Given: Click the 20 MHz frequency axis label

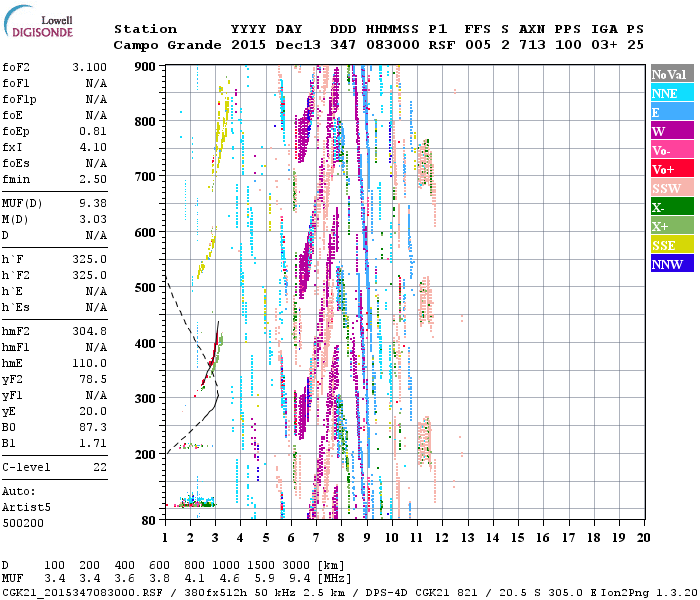Looking at the screenshot, I should tap(643, 538).
